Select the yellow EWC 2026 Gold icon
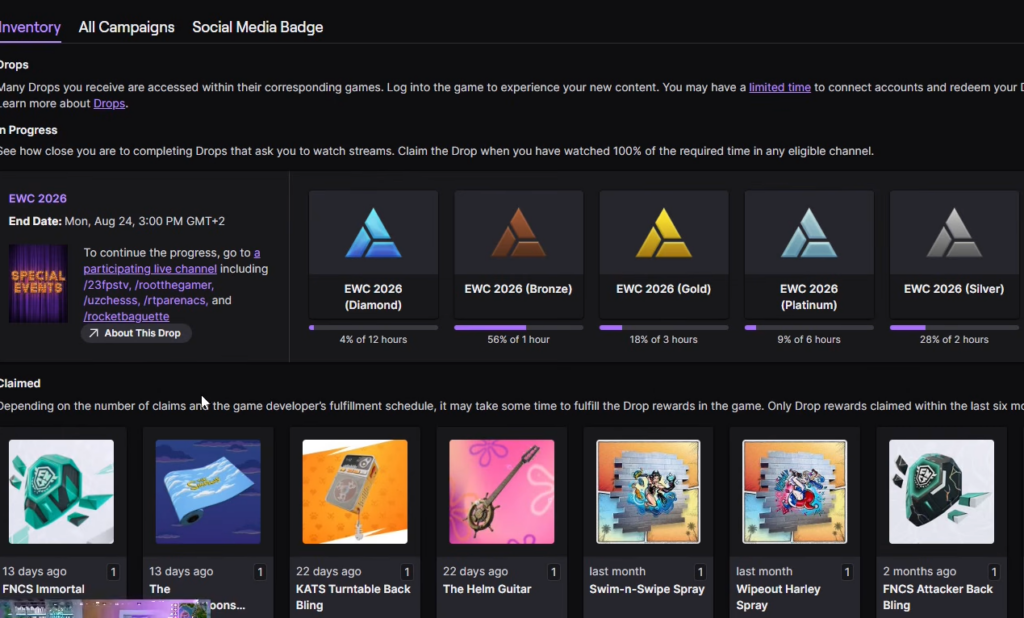Image resolution: width=1024 pixels, height=618 pixels. (664, 233)
